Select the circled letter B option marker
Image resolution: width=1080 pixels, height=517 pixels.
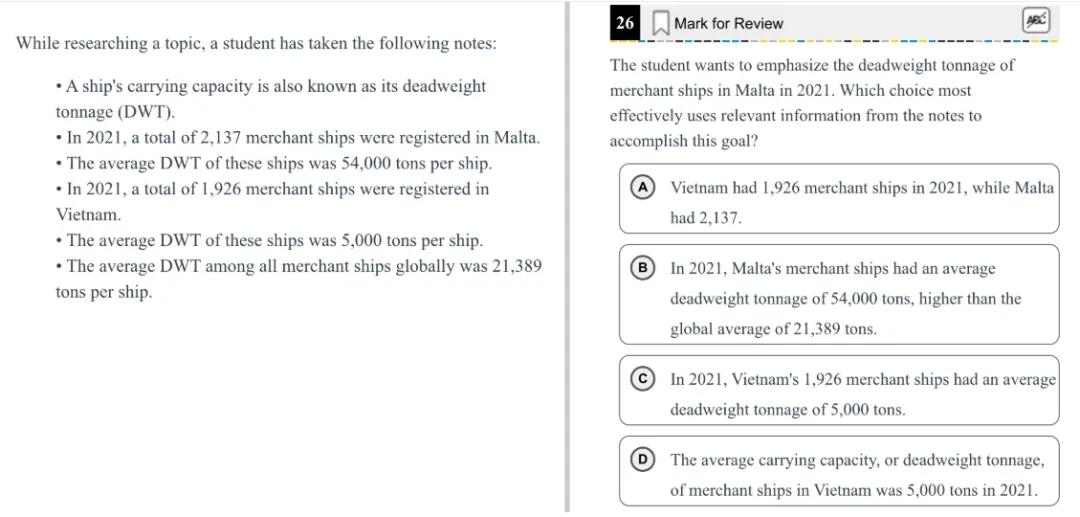click(x=643, y=268)
